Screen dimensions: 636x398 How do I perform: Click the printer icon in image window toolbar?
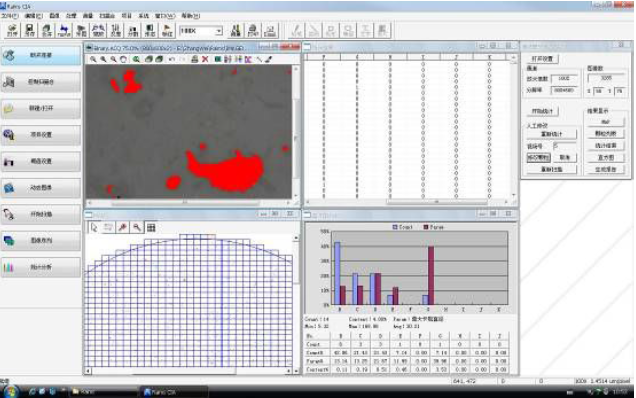(195, 59)
